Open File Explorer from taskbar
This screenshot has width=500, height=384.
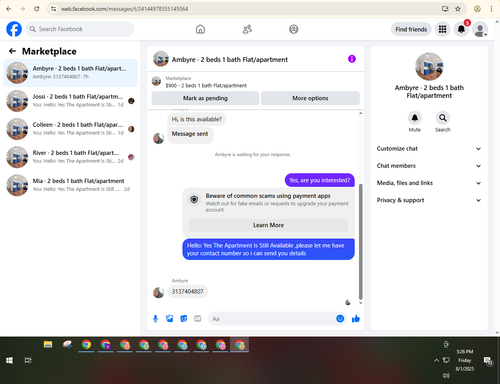pos(48,345)
